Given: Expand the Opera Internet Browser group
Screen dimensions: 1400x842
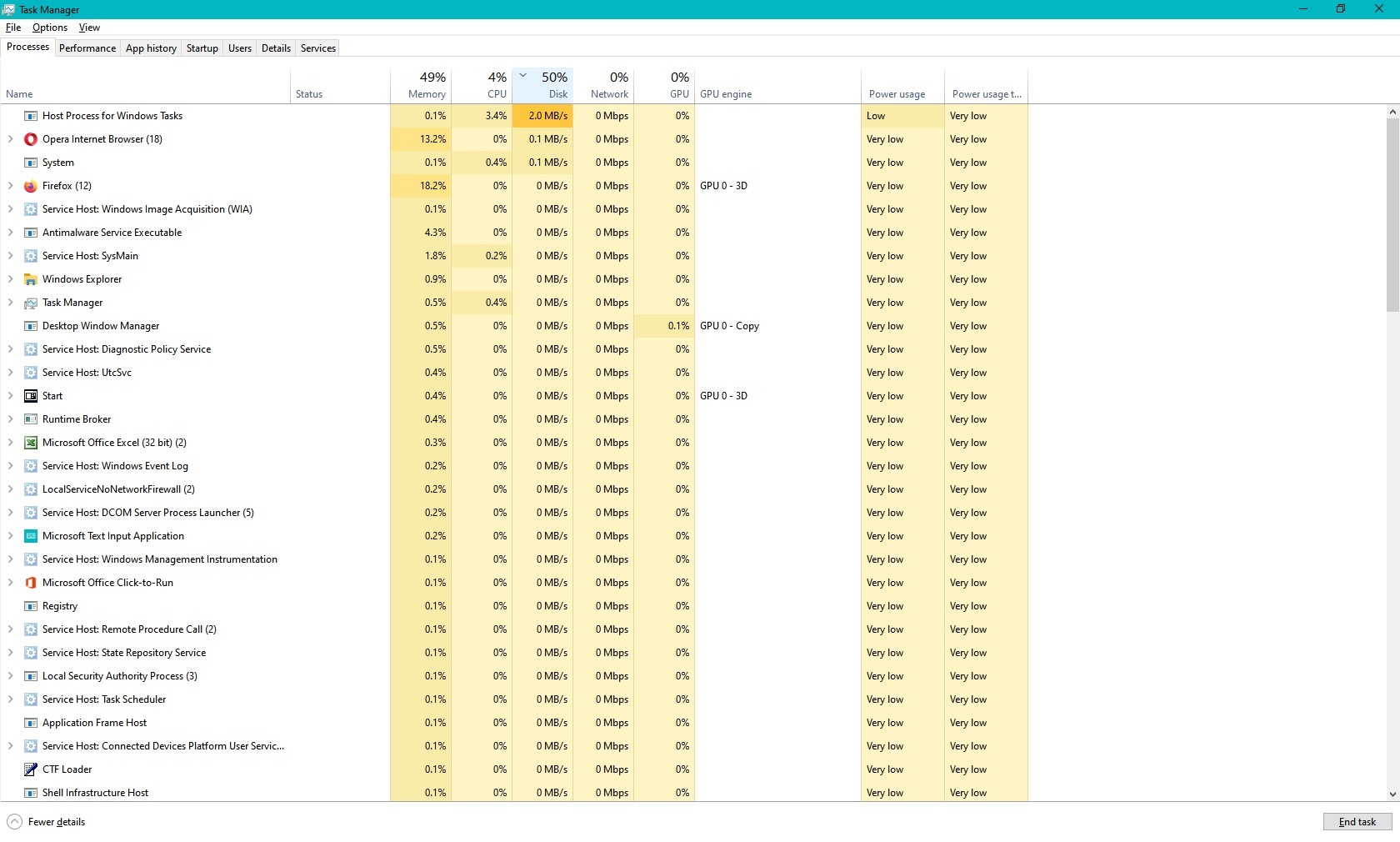Looking at the screenshot, I should click(x=11, y=139).
